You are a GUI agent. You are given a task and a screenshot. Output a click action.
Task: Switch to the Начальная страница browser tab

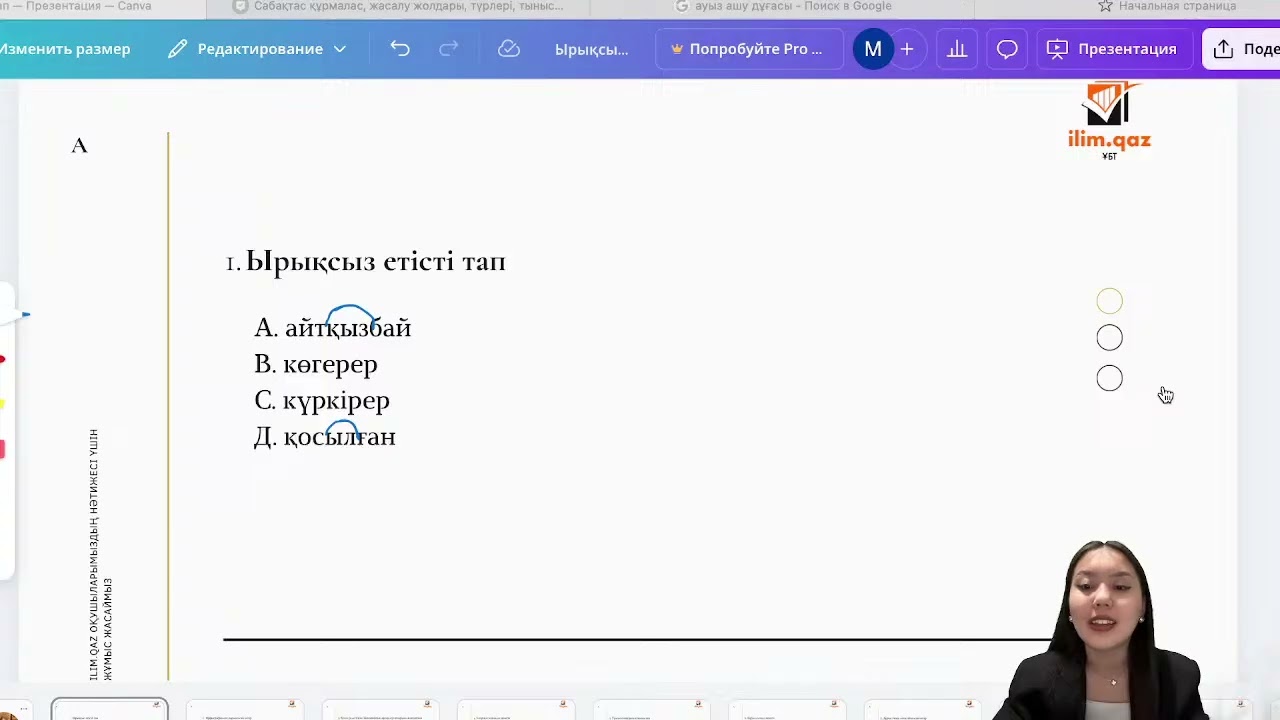pos(1167,6)
